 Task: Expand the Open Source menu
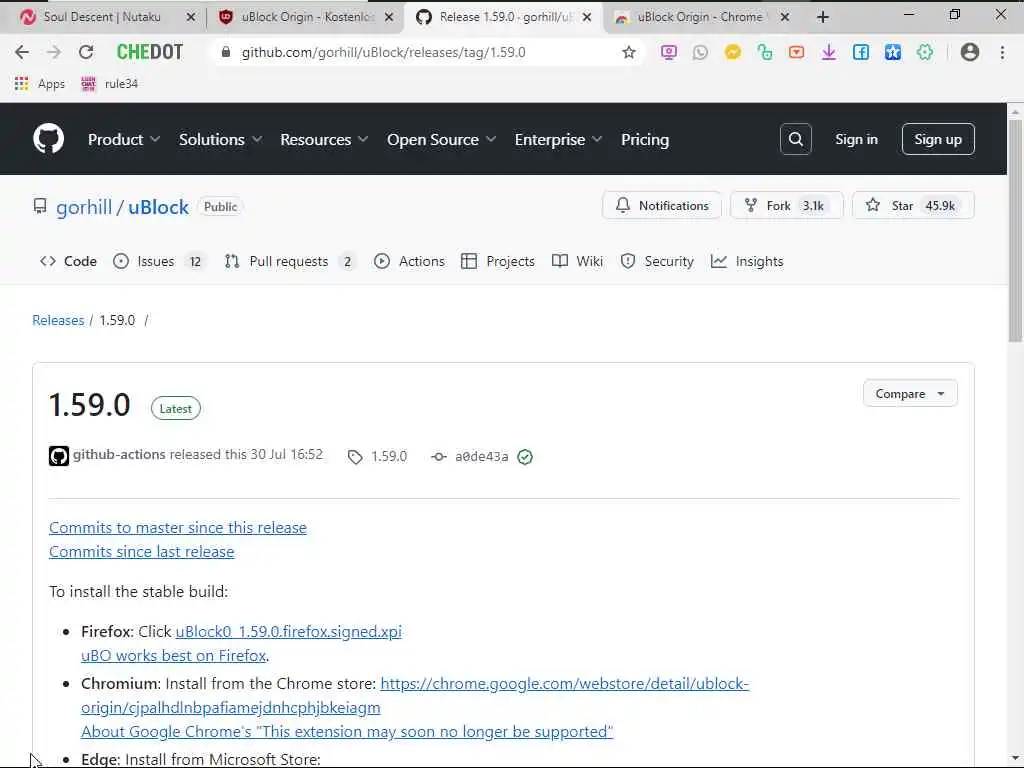(441, 139)
